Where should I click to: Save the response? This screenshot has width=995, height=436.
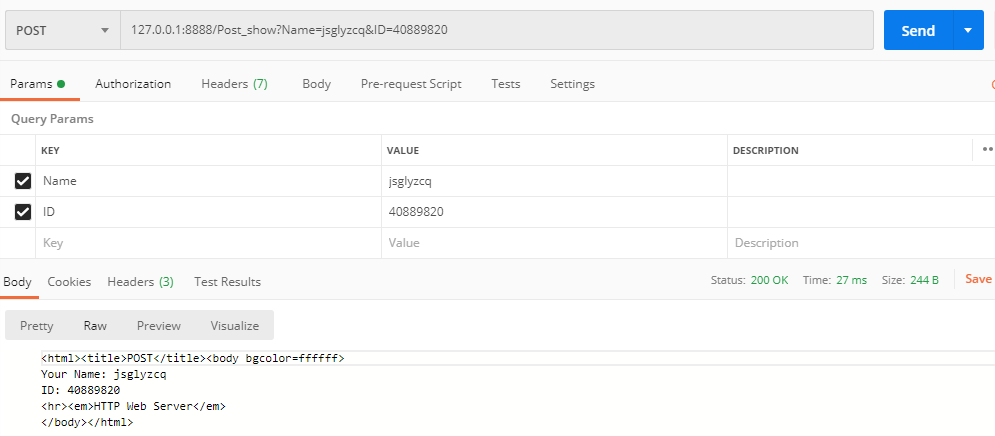[x=978, y=279]
